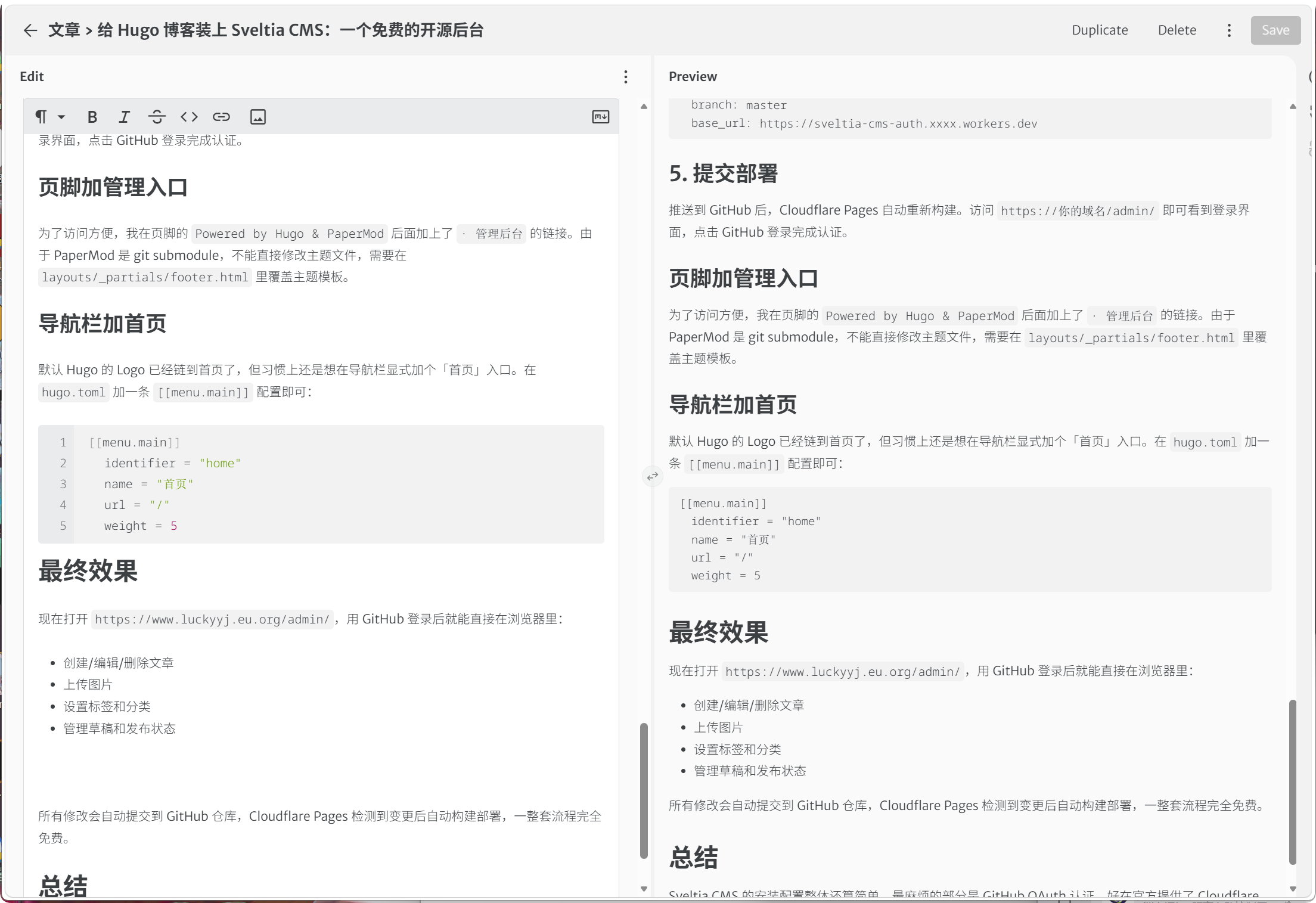Screen dimensions: 1316x903
Task: Toggle bold formatting
Action: [x=92, y=117]
